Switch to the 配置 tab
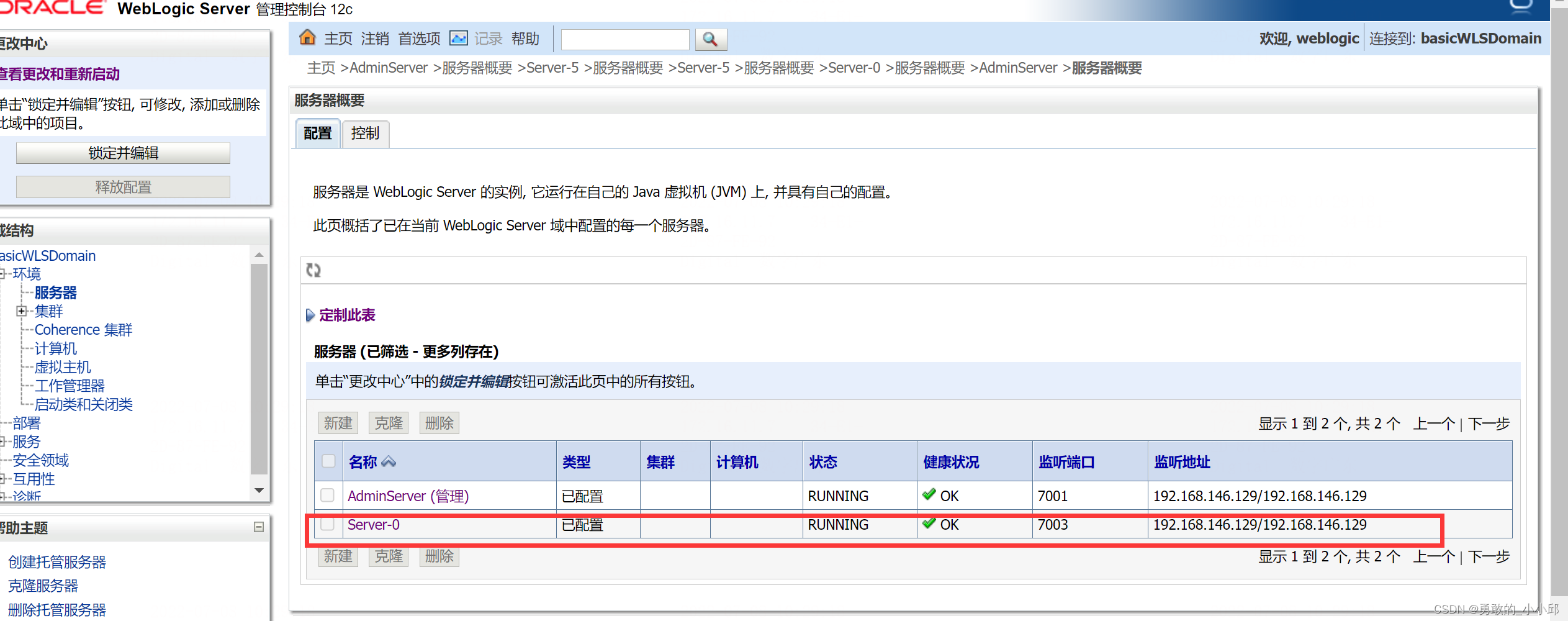The height and width of the screenshot is (621, 1568). (318, 134)
